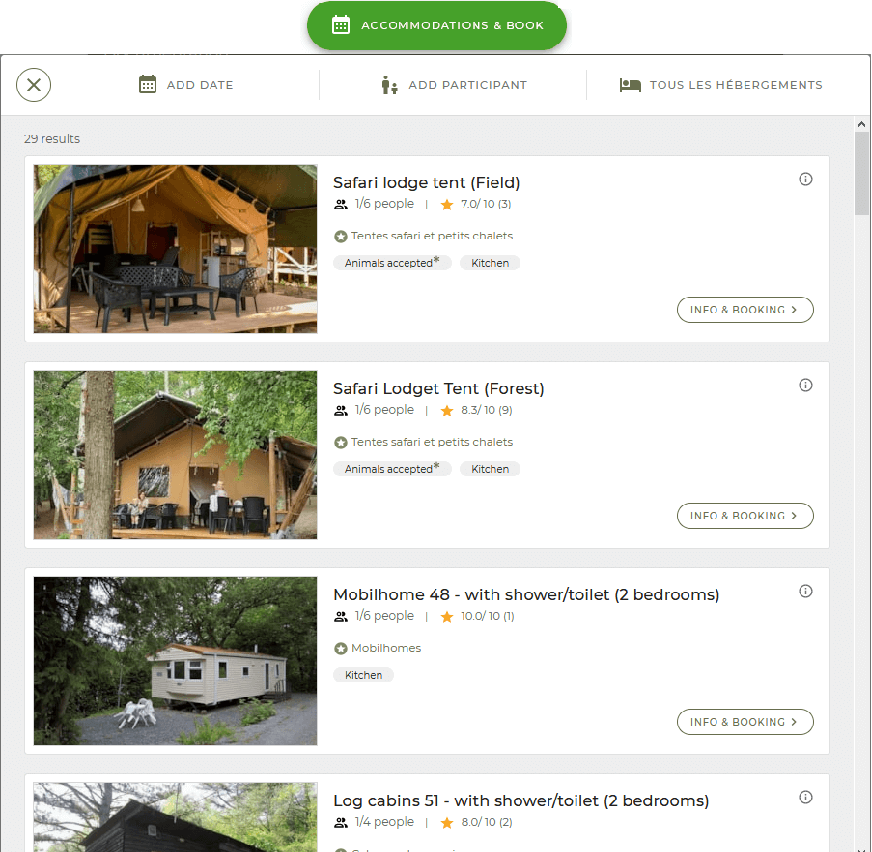
Task: Click Tentes safari category on Safari Lodget Tent (Forest)
Action: click(432, 442)
